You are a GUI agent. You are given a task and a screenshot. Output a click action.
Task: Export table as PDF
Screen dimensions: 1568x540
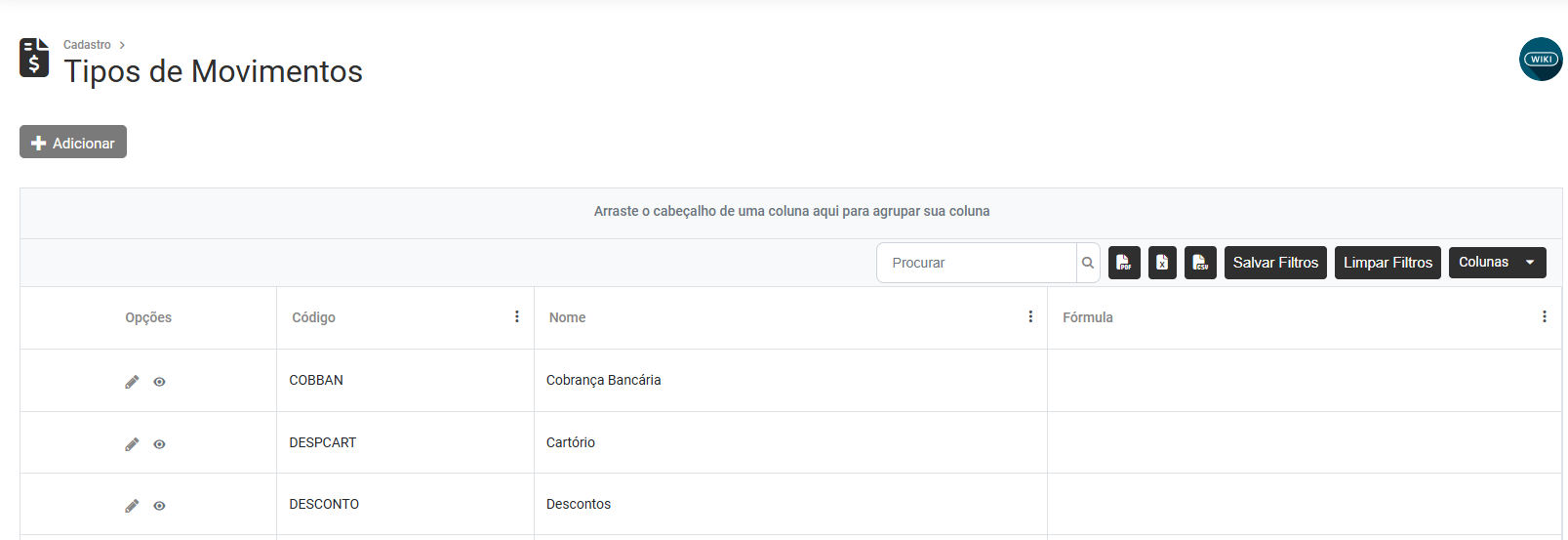coord(1124,263)
